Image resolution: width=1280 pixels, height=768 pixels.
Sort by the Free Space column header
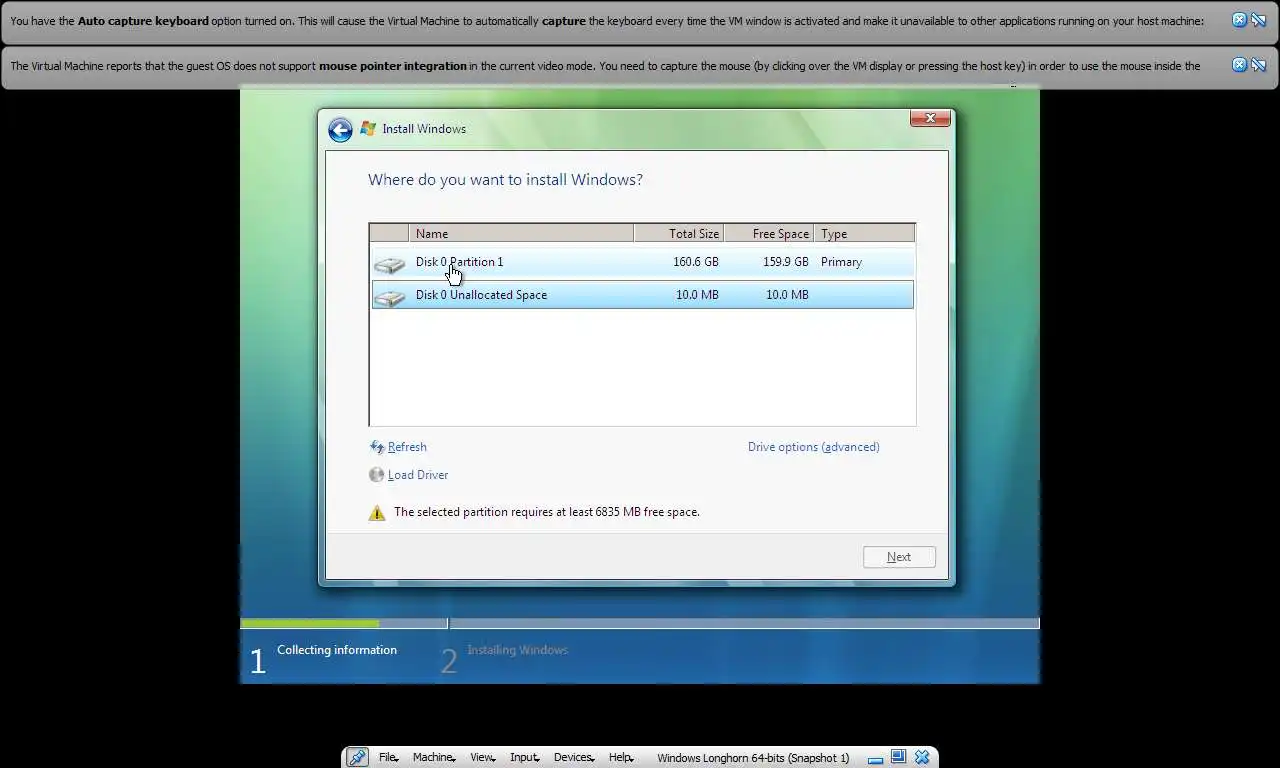[x=769, y=233]
